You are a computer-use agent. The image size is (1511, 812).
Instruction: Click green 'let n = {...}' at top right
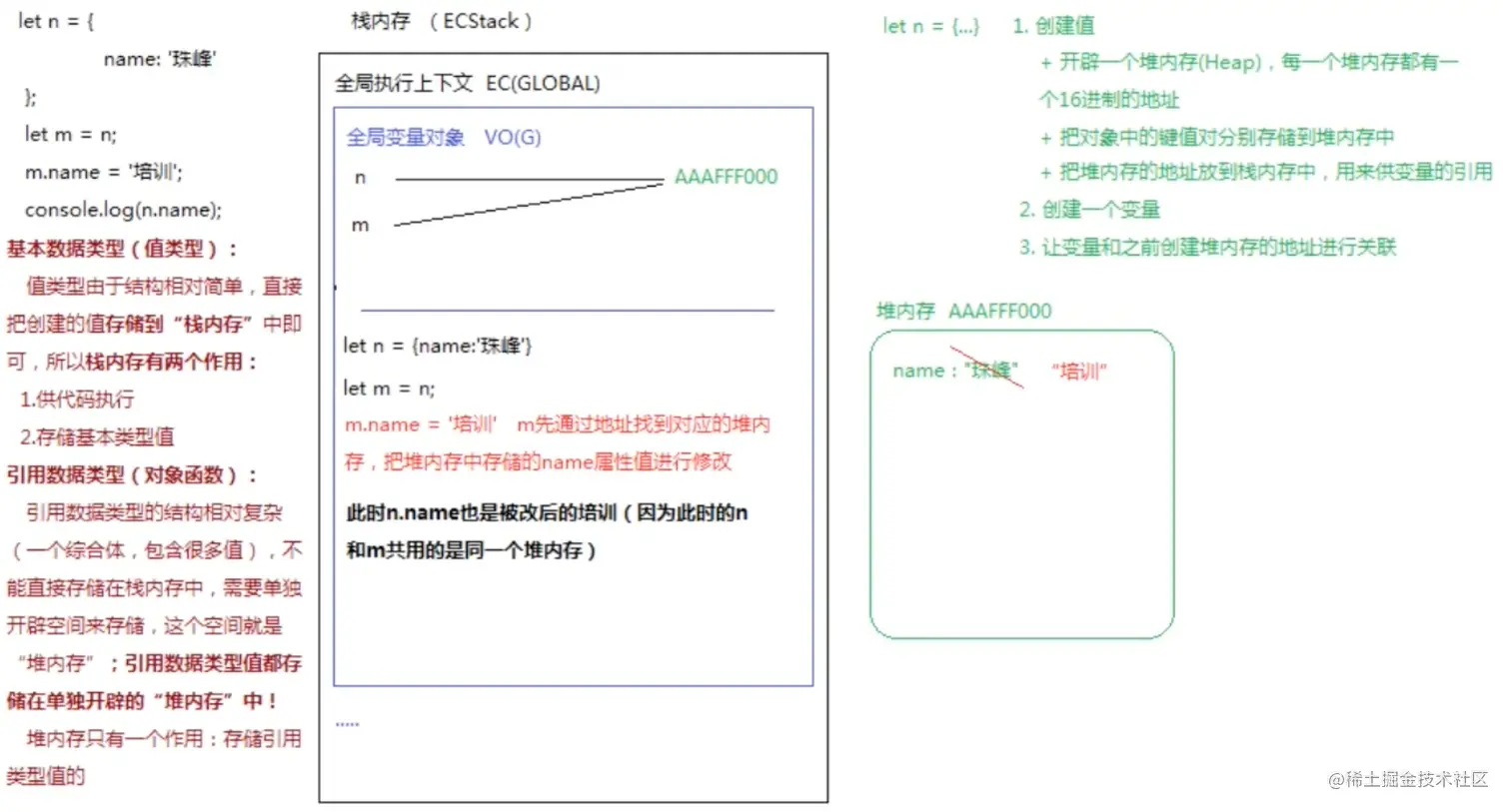tap(931, 26)
